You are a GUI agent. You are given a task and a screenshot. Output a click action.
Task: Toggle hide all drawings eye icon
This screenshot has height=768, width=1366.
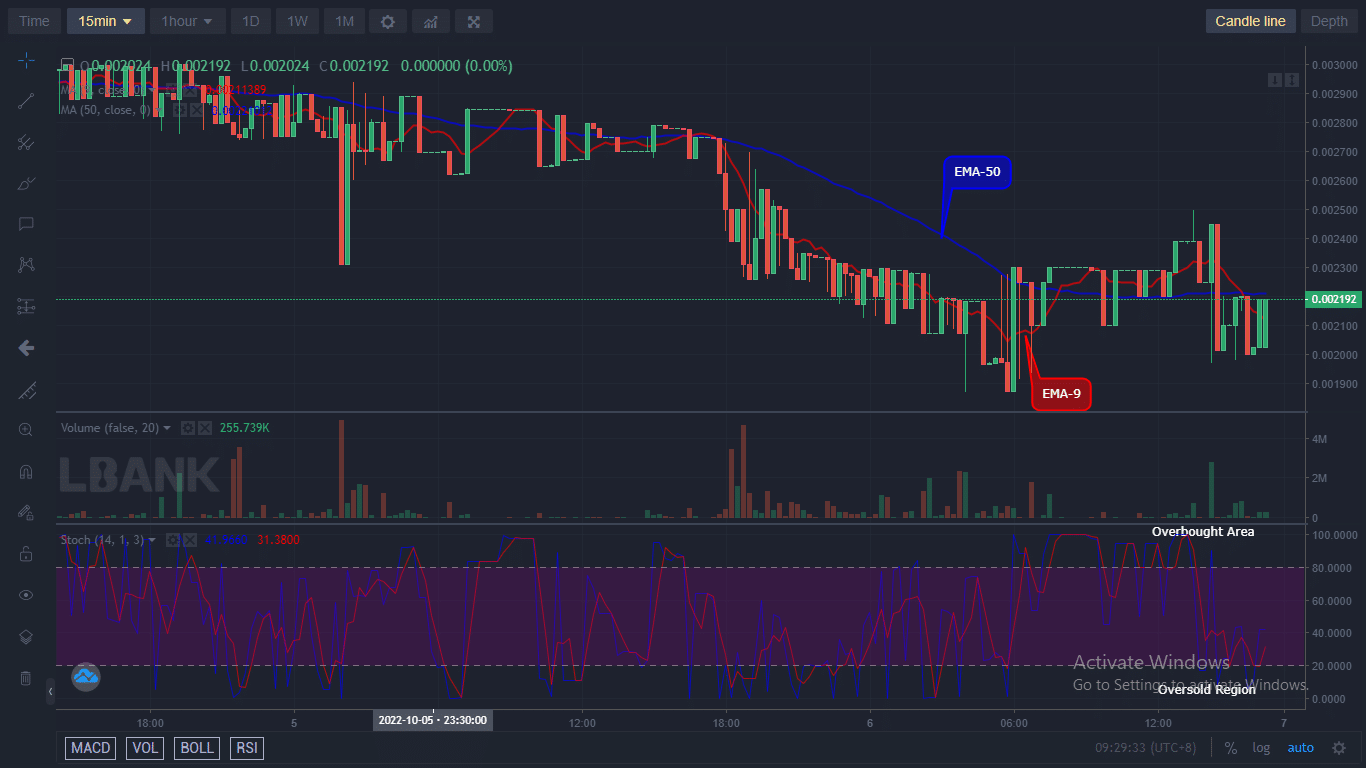[26, 595]
